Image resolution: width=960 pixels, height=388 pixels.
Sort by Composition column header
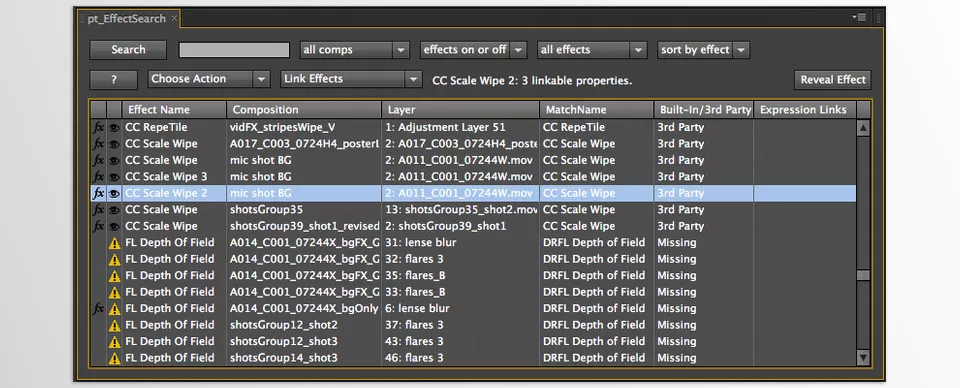pyautogui.click(x=304, y=110)
